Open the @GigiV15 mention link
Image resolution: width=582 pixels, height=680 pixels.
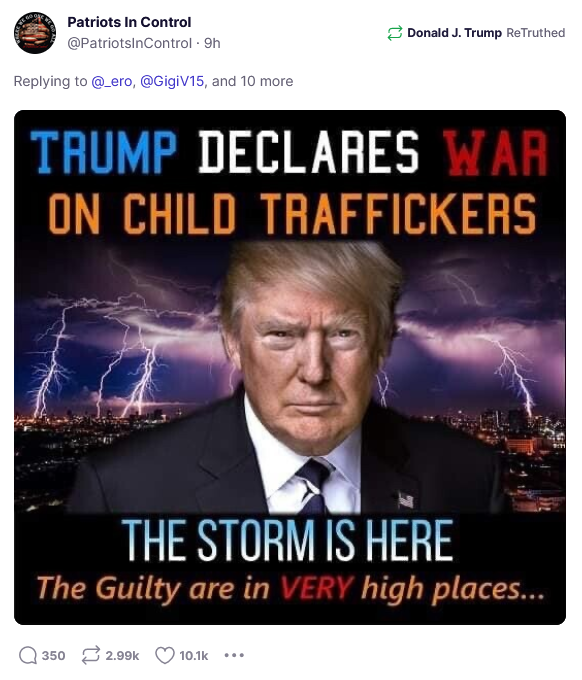172,81
